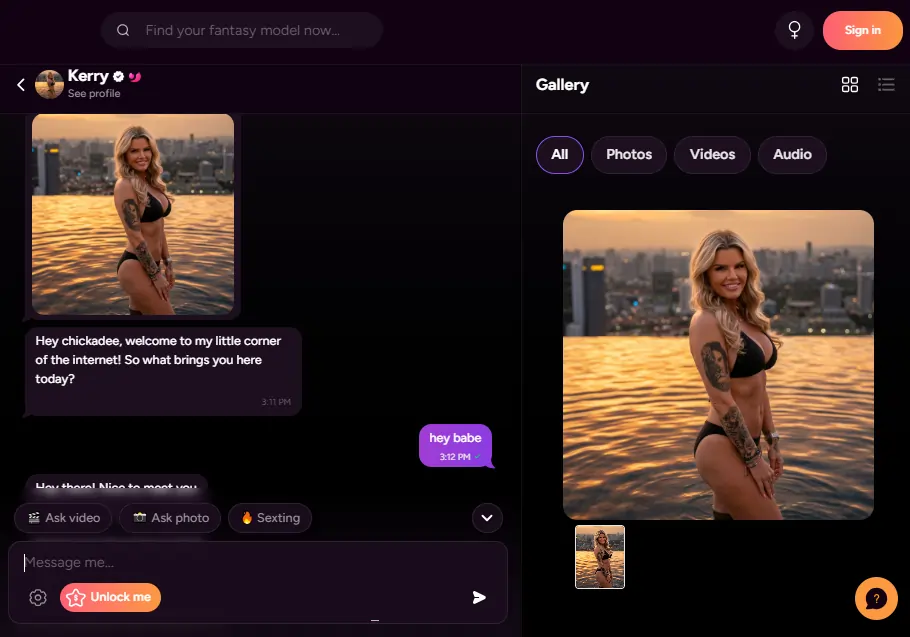This screenshot has width=910, height=637.
Task: Click the 'hey babe' sent message bubble
Action: tap(456, 446)
